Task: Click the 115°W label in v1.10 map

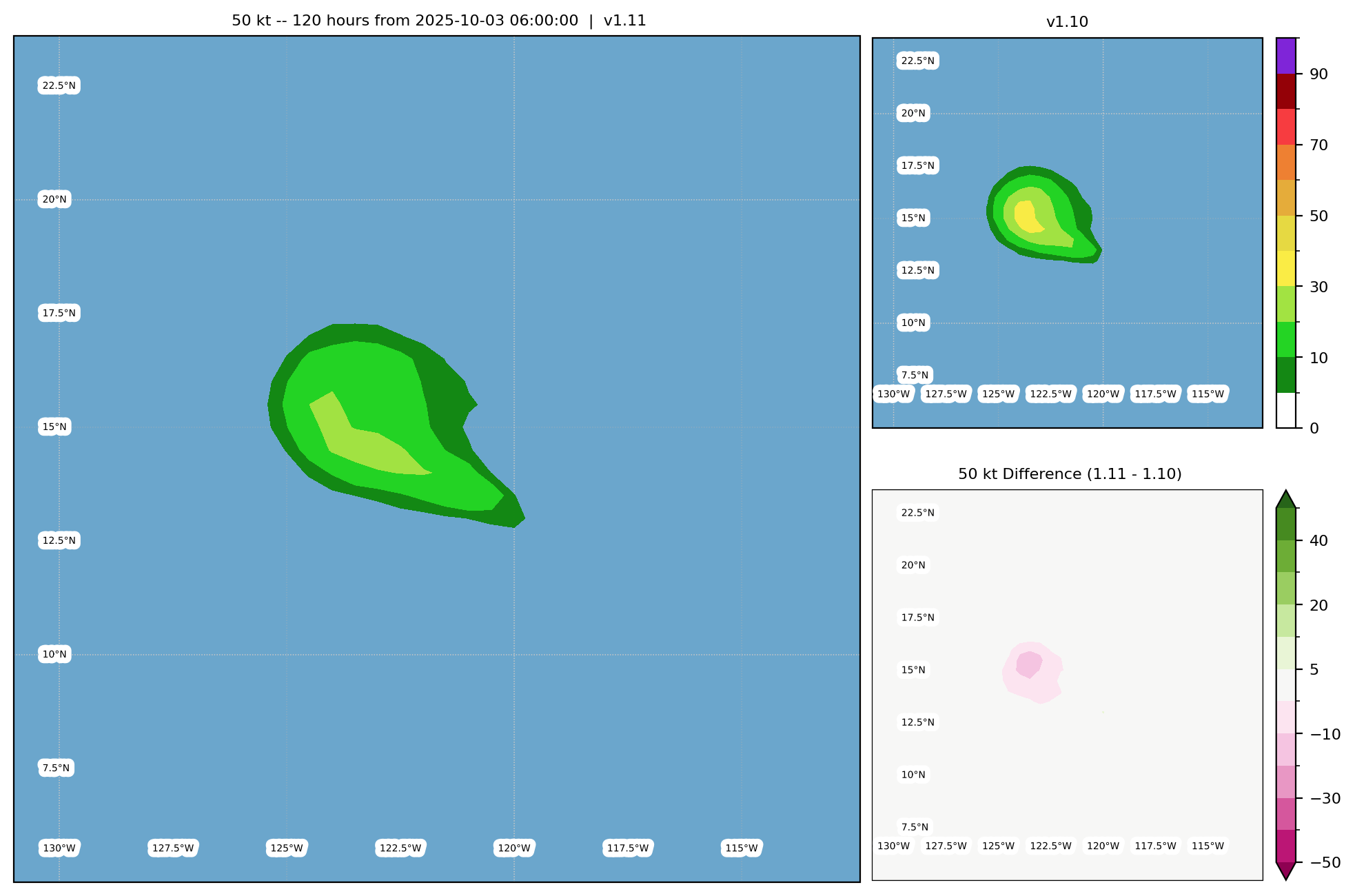Action: click(1208, 394)
